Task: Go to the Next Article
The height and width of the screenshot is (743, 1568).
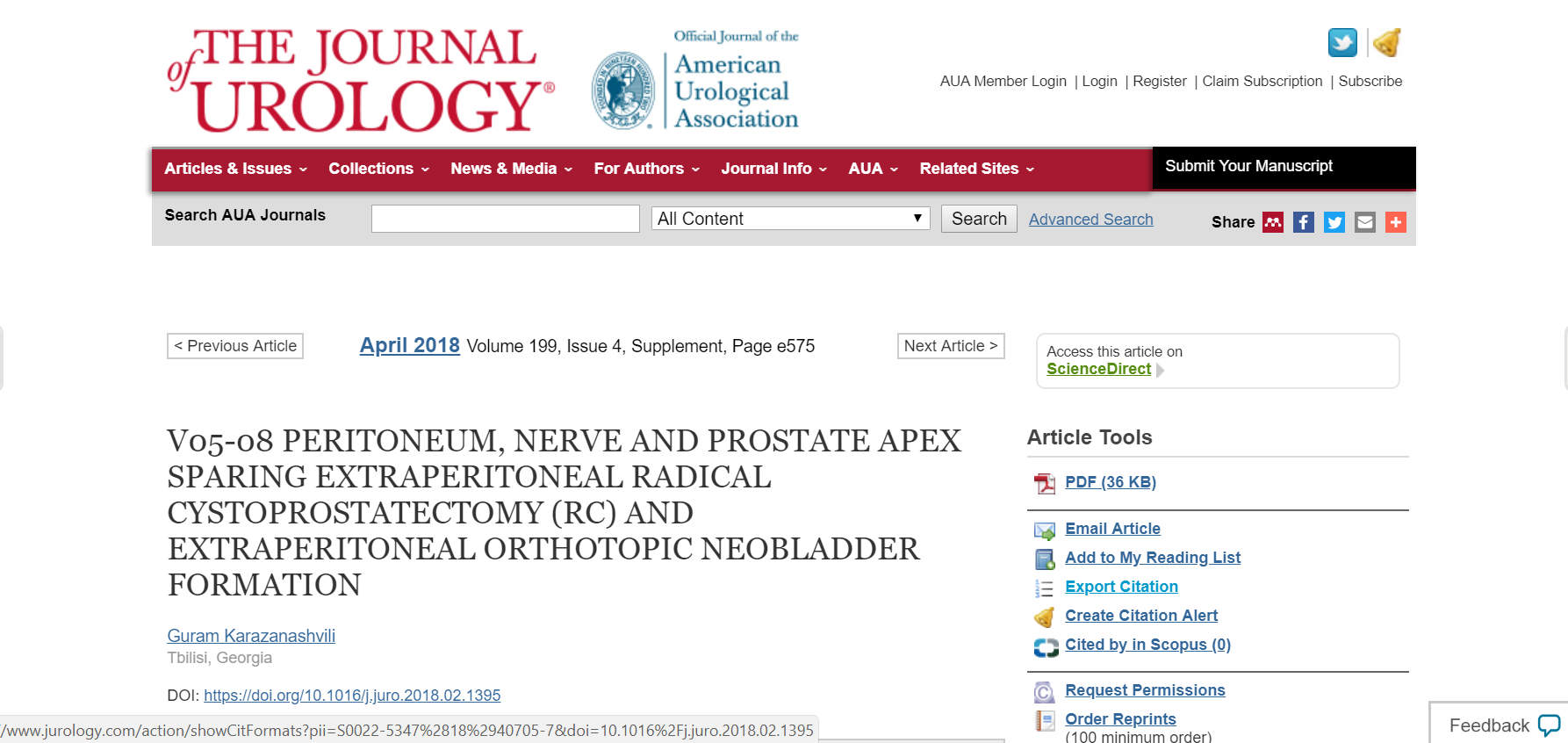Action: [x=950, y=346]
